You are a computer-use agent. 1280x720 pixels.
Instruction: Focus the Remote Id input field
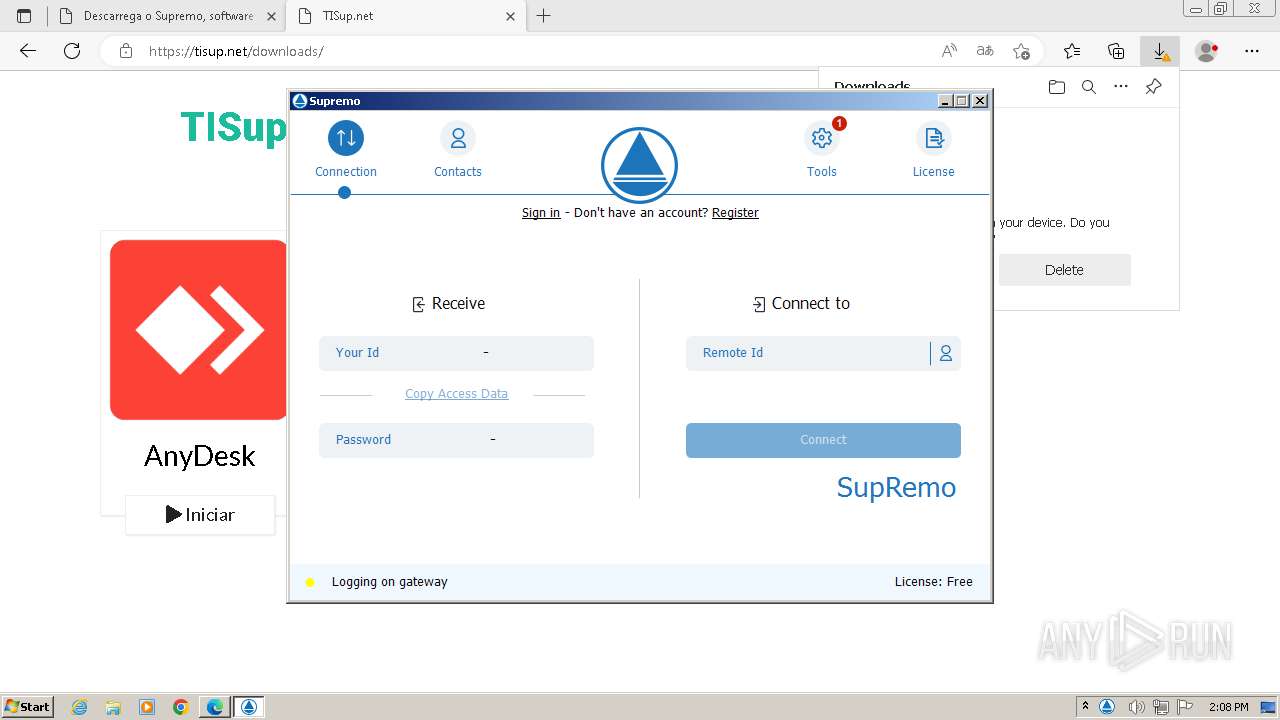pos(807,353)
